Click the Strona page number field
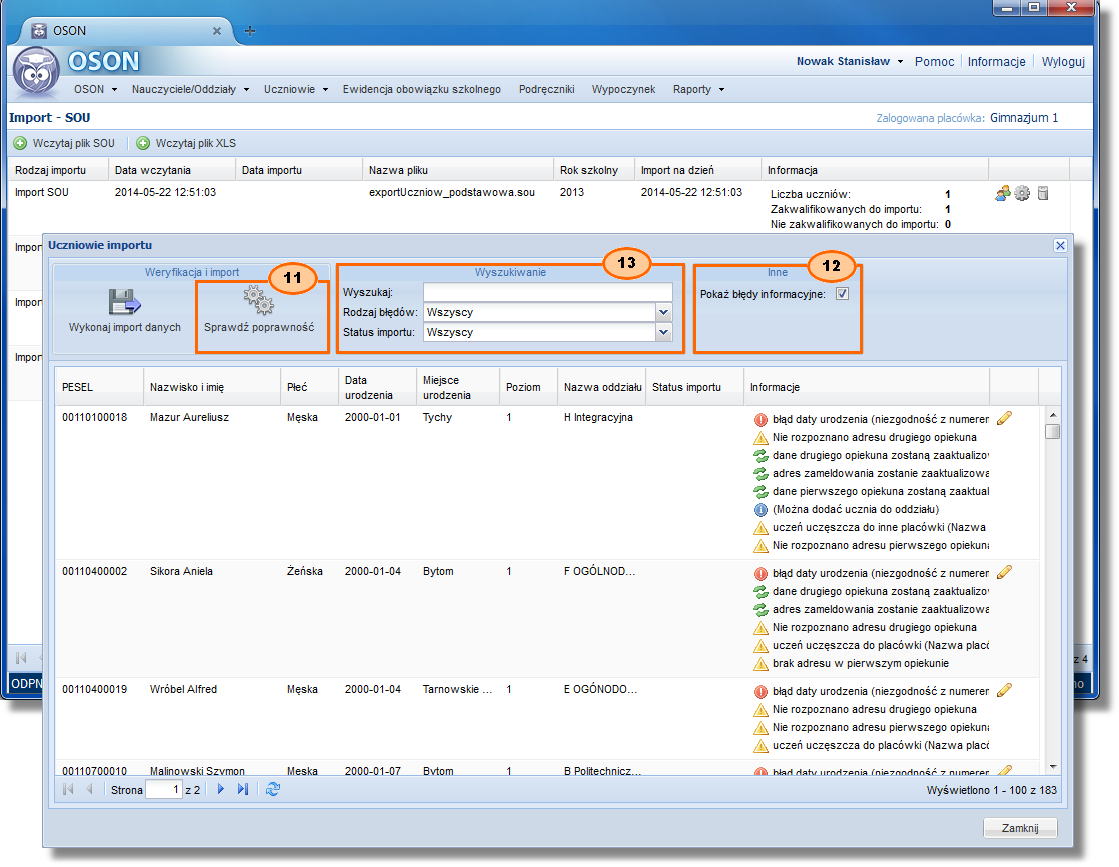The height and width of the screenshot is (867, 1119). coord(164,789)
